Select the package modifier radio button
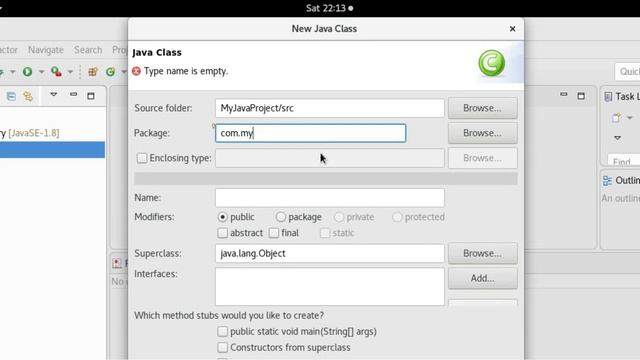 [x=281, y=217]
